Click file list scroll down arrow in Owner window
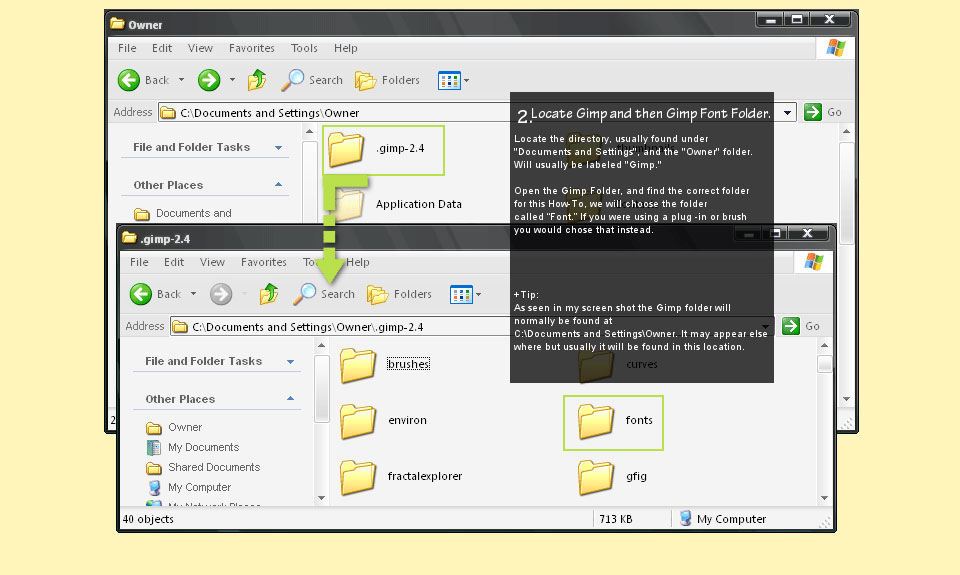This screenshot has width=960, height=575. 846,399
